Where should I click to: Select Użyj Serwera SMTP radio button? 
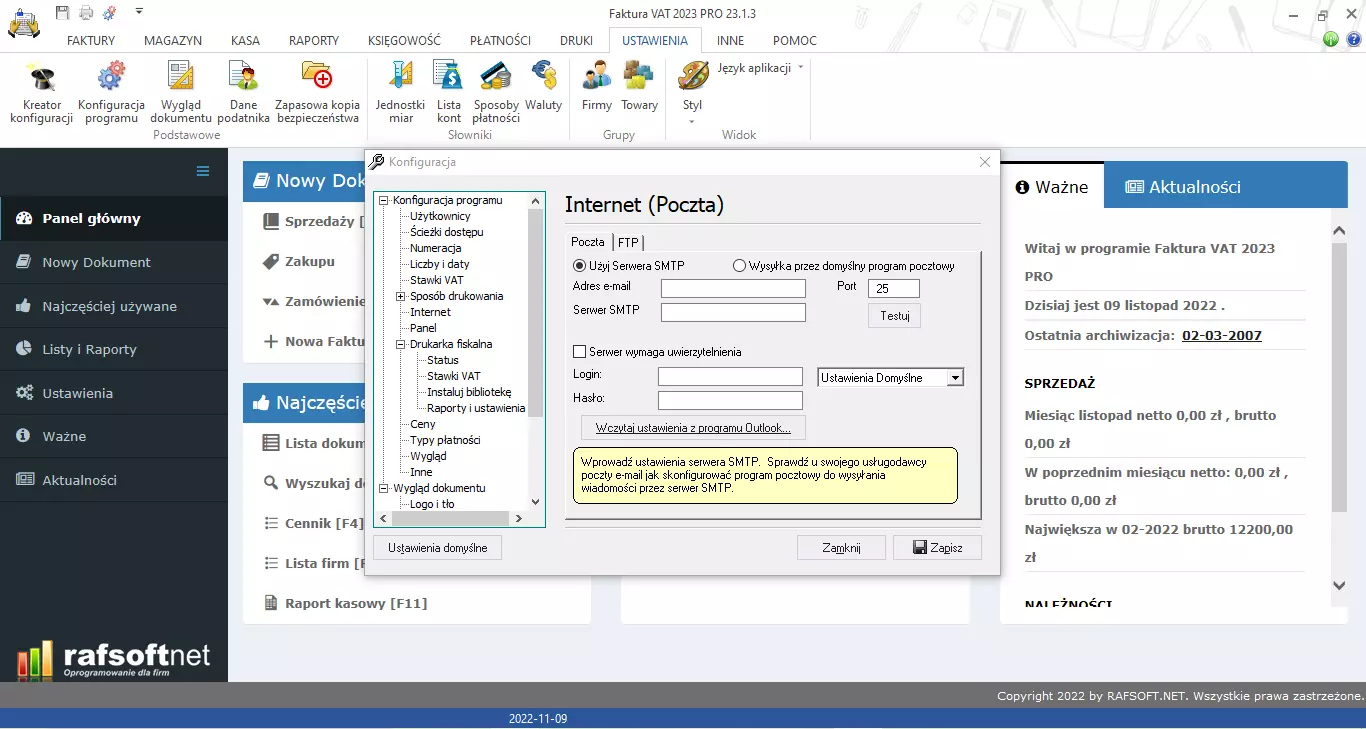(x=579, y=266)
